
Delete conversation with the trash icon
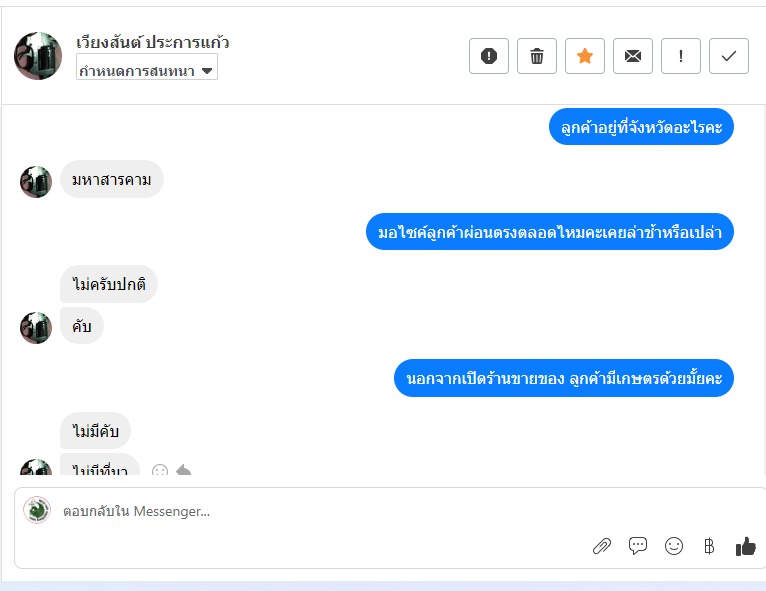[x=536, y=56]
